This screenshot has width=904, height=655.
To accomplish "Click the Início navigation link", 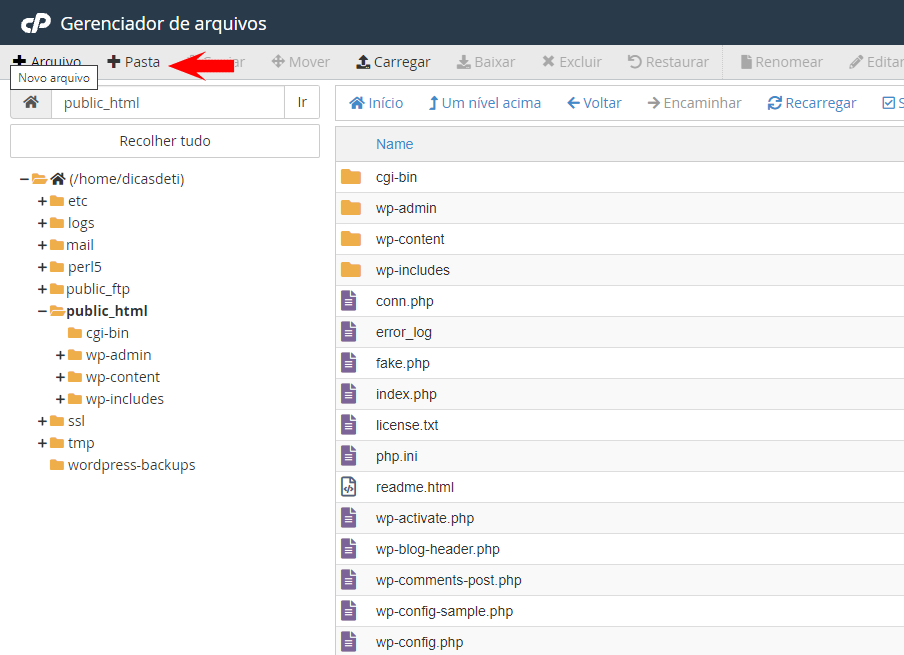I will (376, 103).
